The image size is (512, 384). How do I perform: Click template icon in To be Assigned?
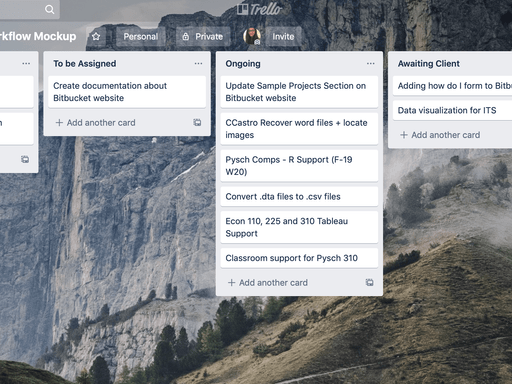pyautogui.click(x=197, y=123)
